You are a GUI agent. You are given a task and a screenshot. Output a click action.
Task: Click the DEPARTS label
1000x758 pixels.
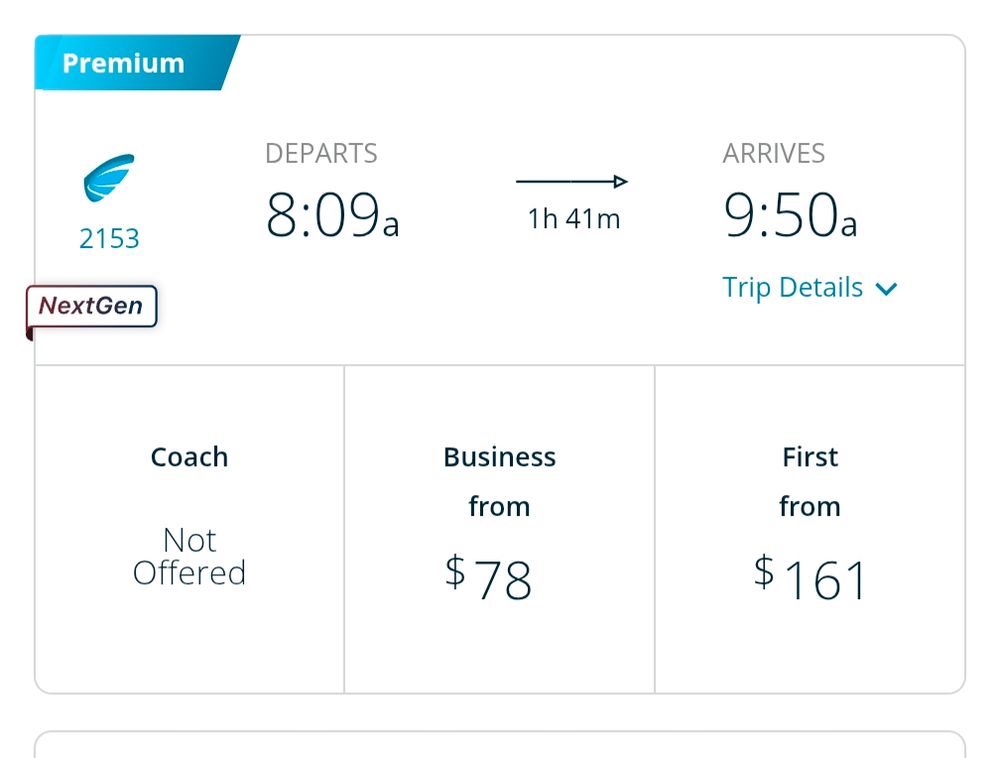[x=321, y=154]
